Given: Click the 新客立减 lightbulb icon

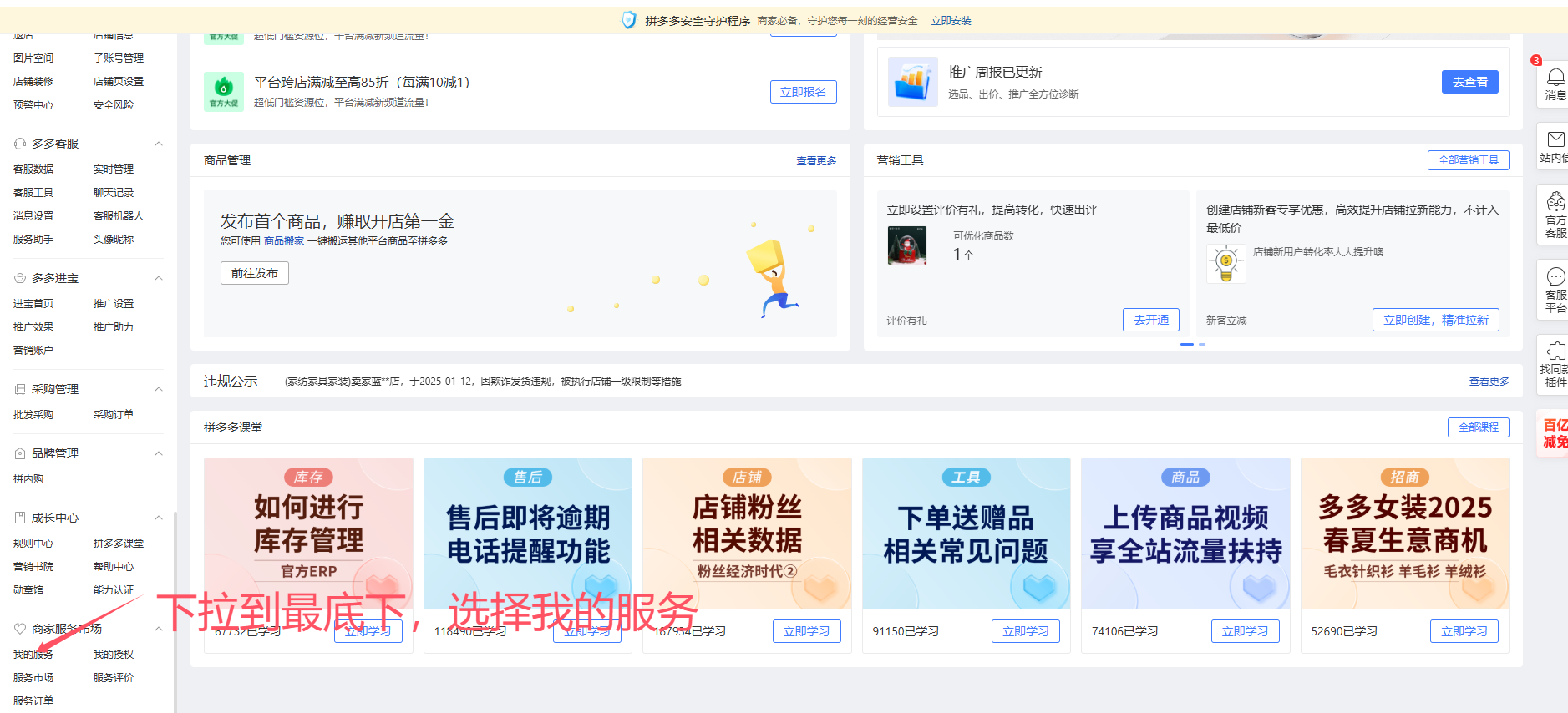Looking at the screenshot, I should click(1226, 264).
